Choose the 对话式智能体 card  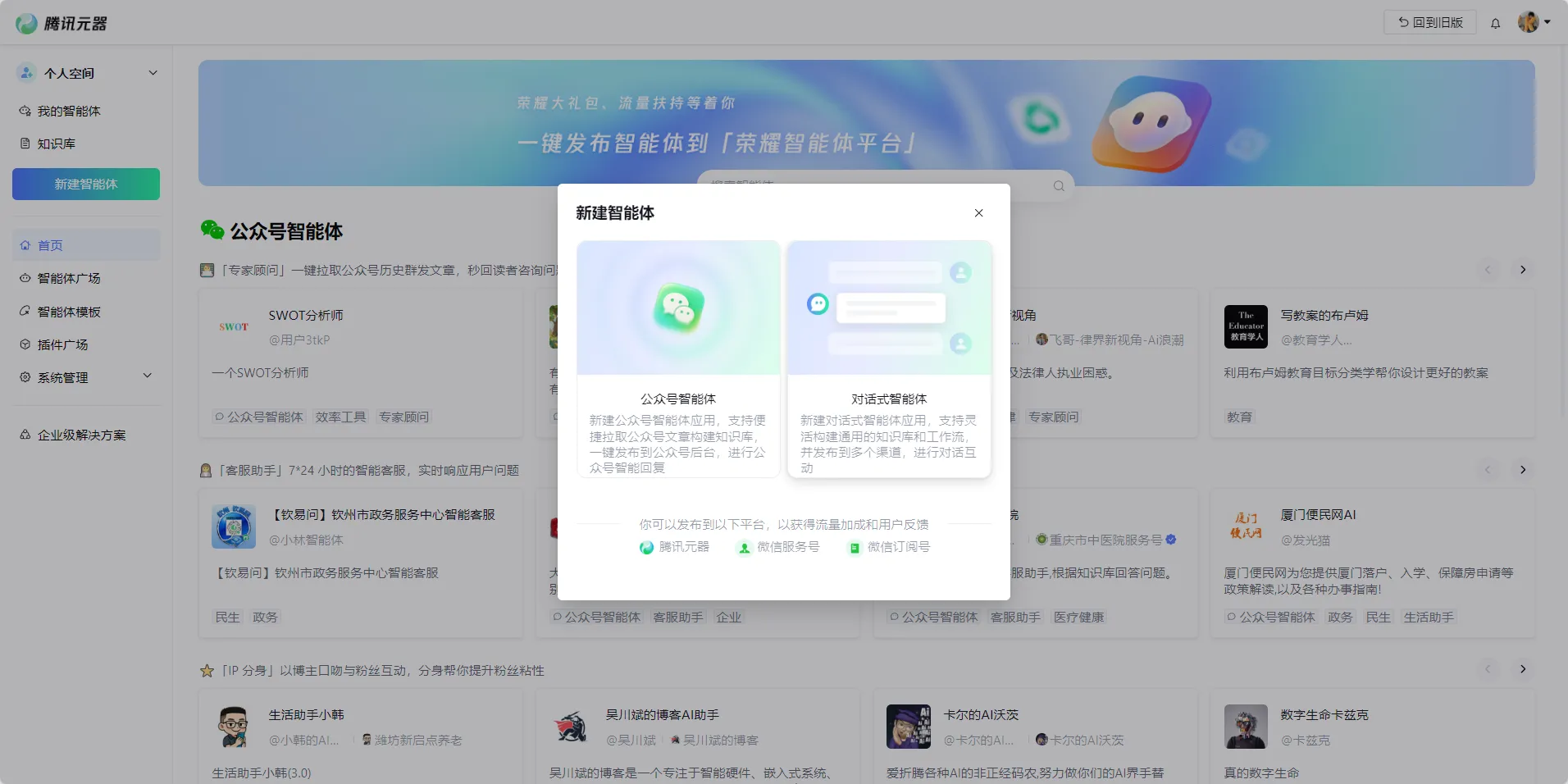coord(889,358)
